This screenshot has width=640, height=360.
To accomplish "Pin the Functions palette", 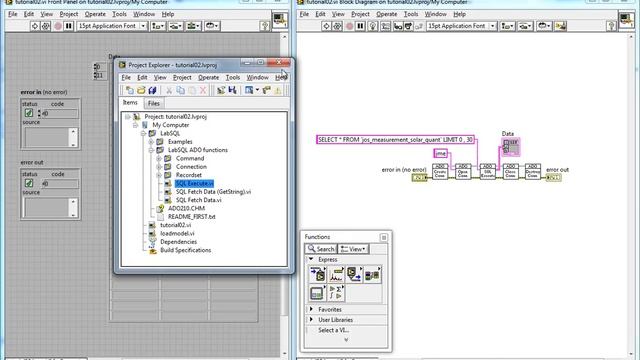I will 384,238.
